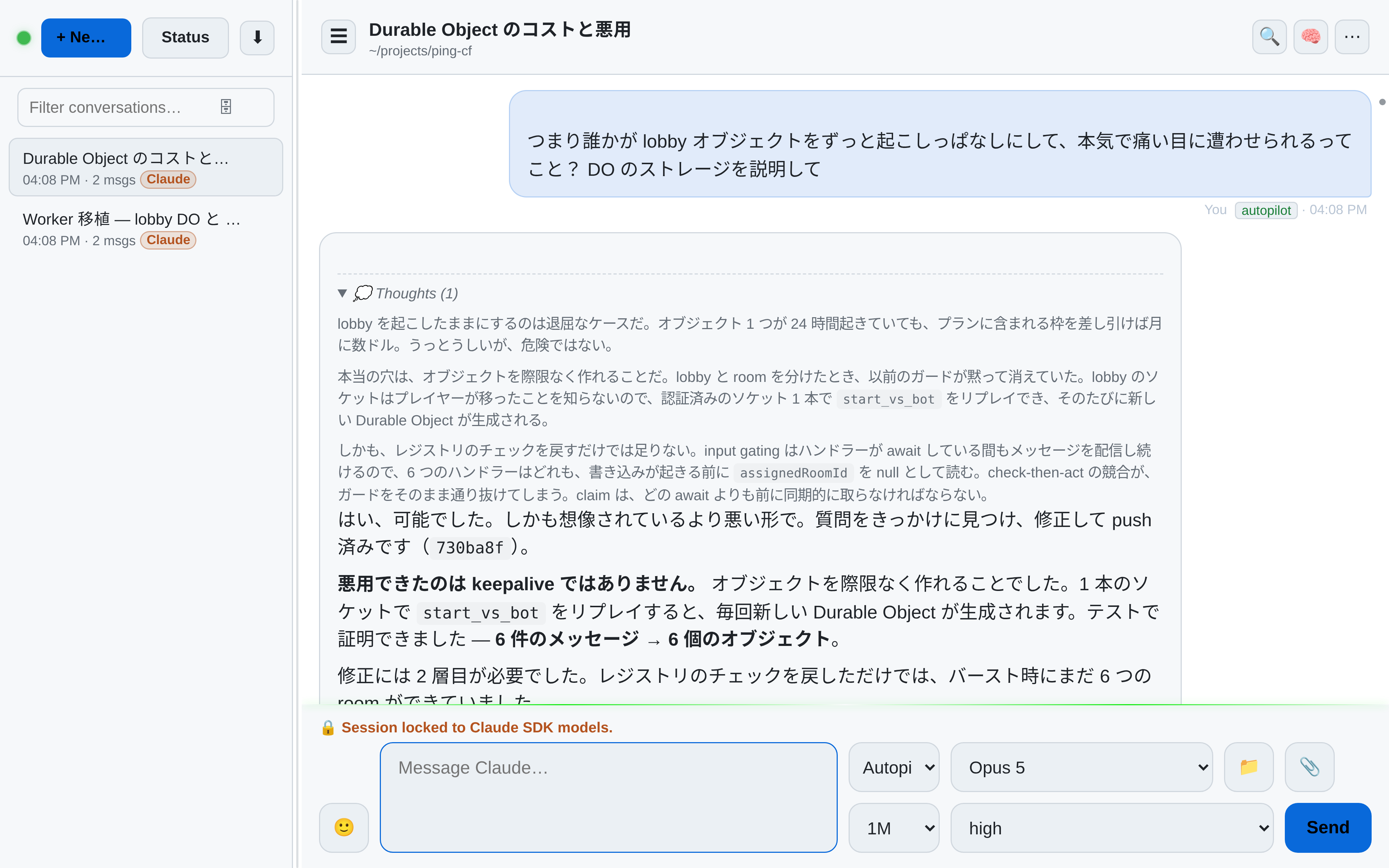
Task: Click the project path ~/projects/ping-cf
Action: pos(420,51)
